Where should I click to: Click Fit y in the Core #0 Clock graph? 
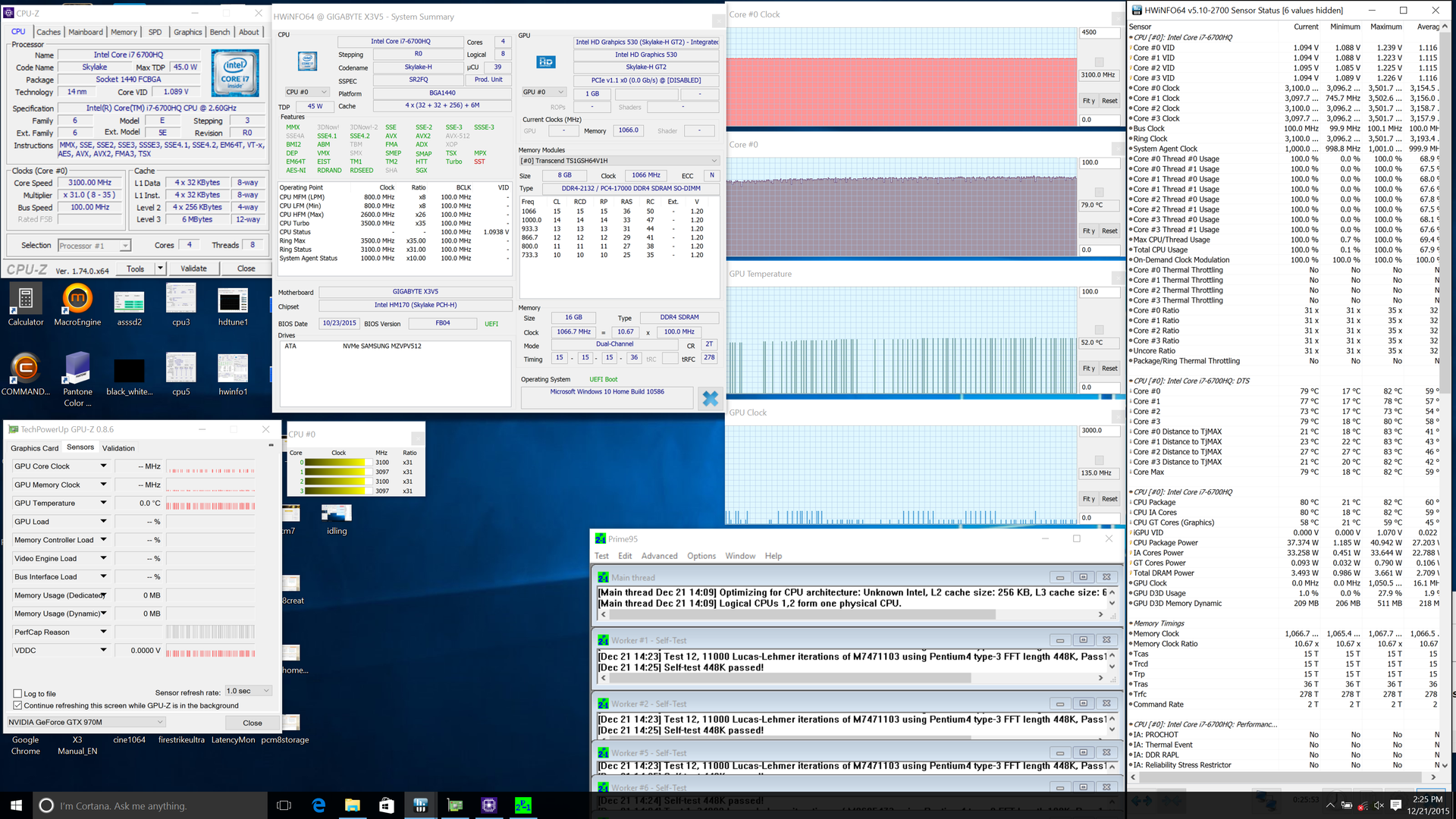pos(1088,101)
